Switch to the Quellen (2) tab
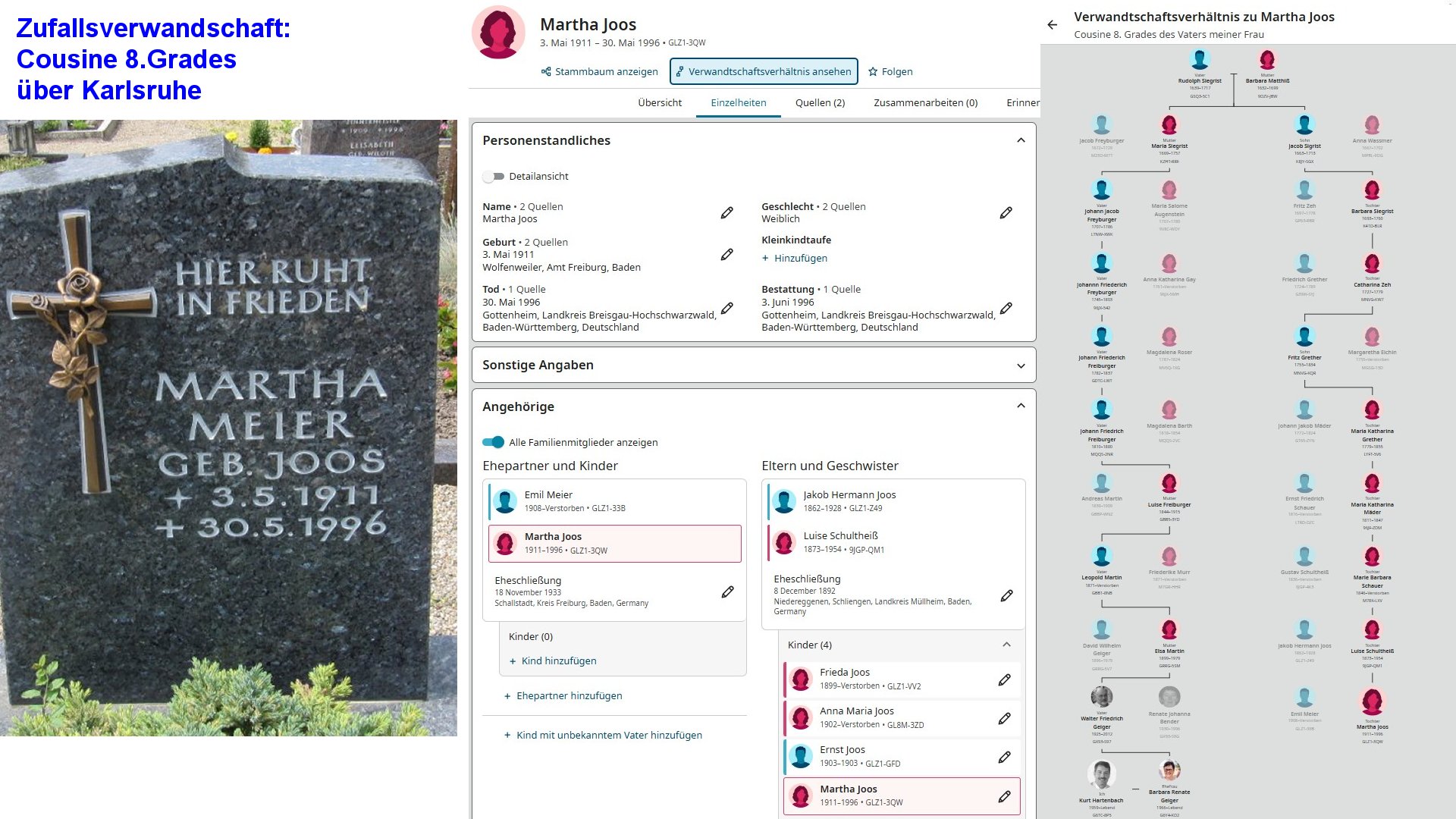The width and height of the screenshot is (1456, 819). (820, 103)
